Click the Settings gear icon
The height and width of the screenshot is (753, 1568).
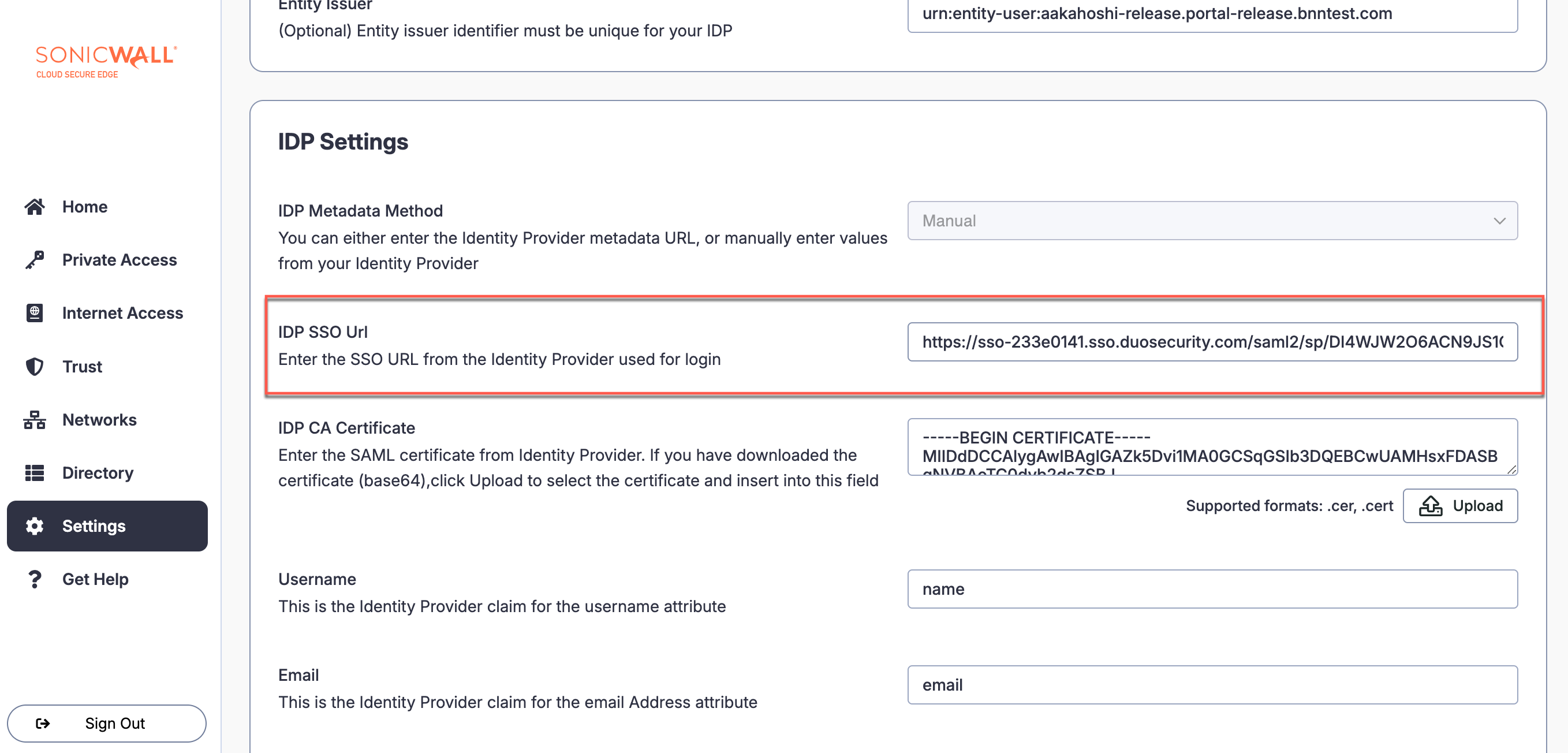point(35,526)
